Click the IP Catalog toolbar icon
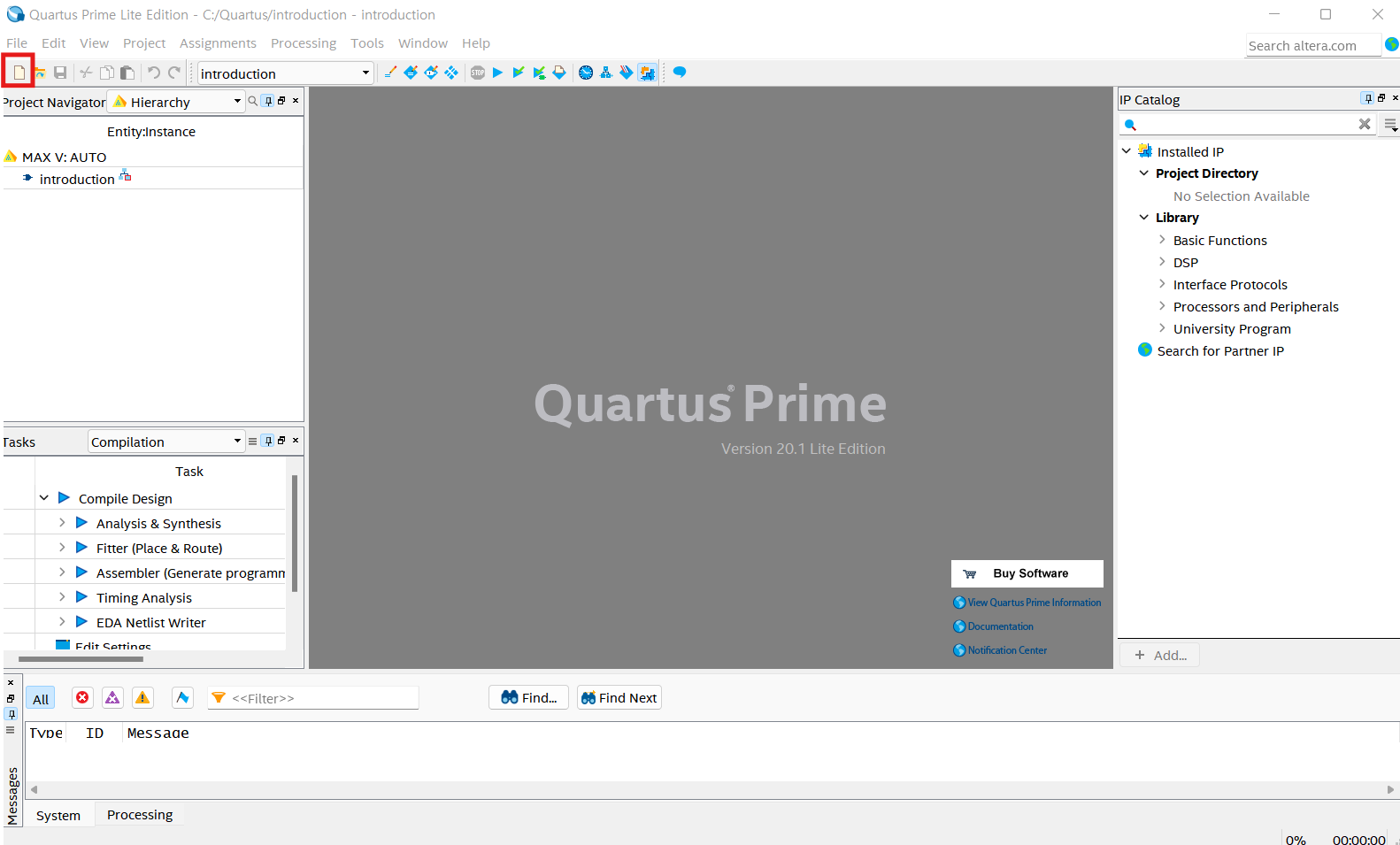The height and width of the screenshot is (845, 1400). (647, 73)
